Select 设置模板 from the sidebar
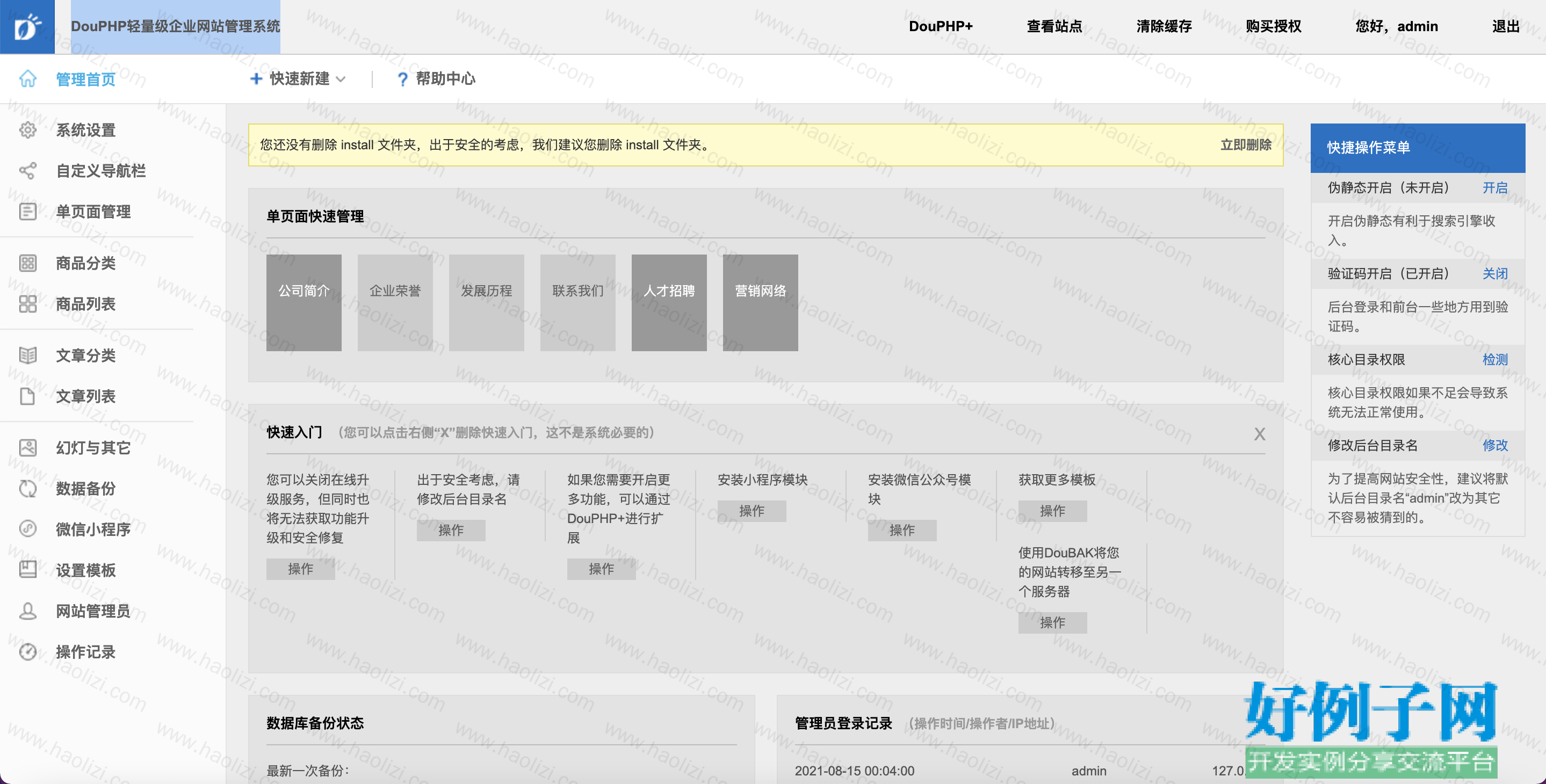 pos(85,570)
